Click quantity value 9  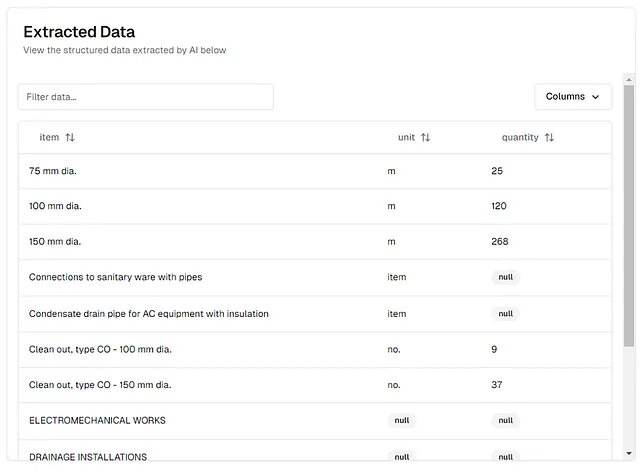[x=494, y=349]
